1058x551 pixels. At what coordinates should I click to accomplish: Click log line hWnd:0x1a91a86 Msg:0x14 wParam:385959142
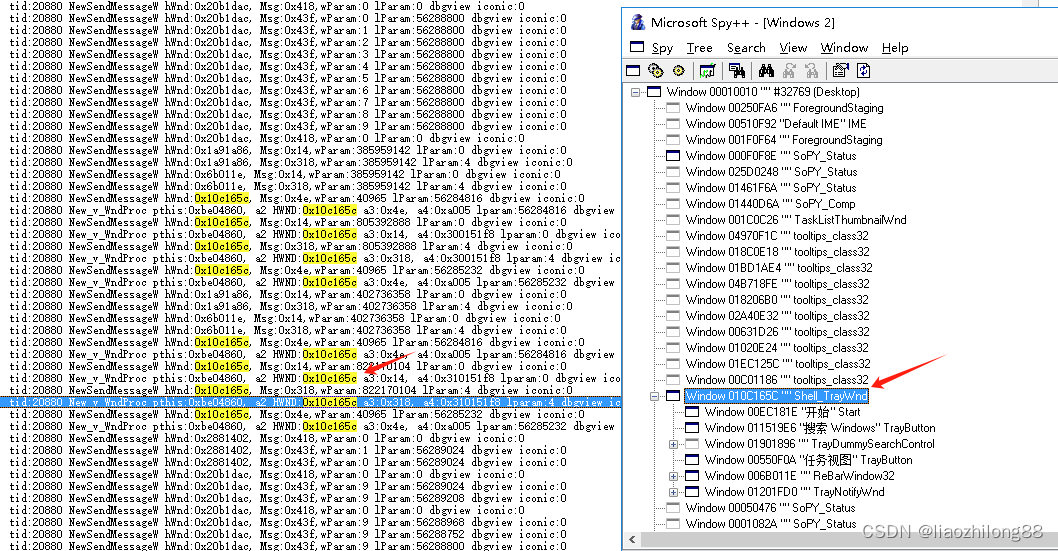tap(288, 150)
